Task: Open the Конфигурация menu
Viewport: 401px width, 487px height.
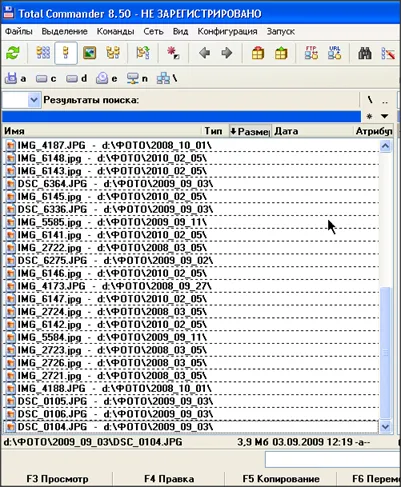Action: coord(227,32)
